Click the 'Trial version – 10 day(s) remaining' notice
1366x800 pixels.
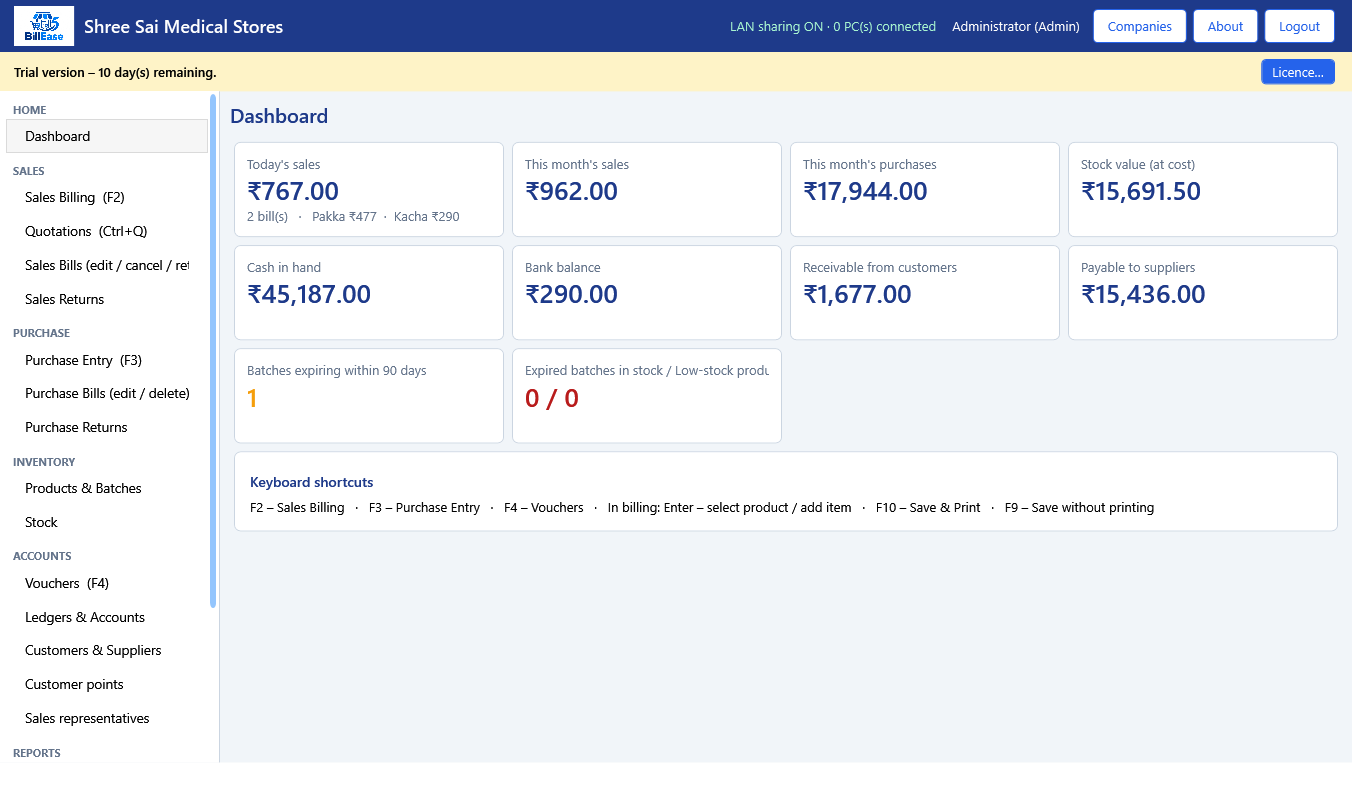[115, 72]
